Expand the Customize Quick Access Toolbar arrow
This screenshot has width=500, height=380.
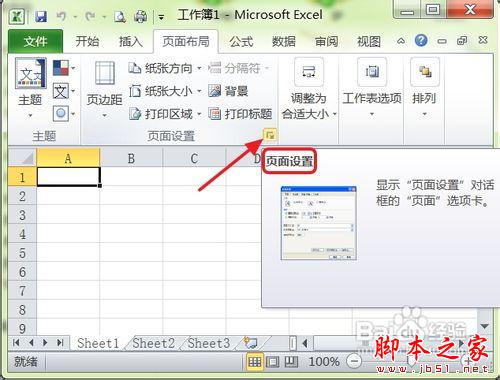tap(161, 17)
